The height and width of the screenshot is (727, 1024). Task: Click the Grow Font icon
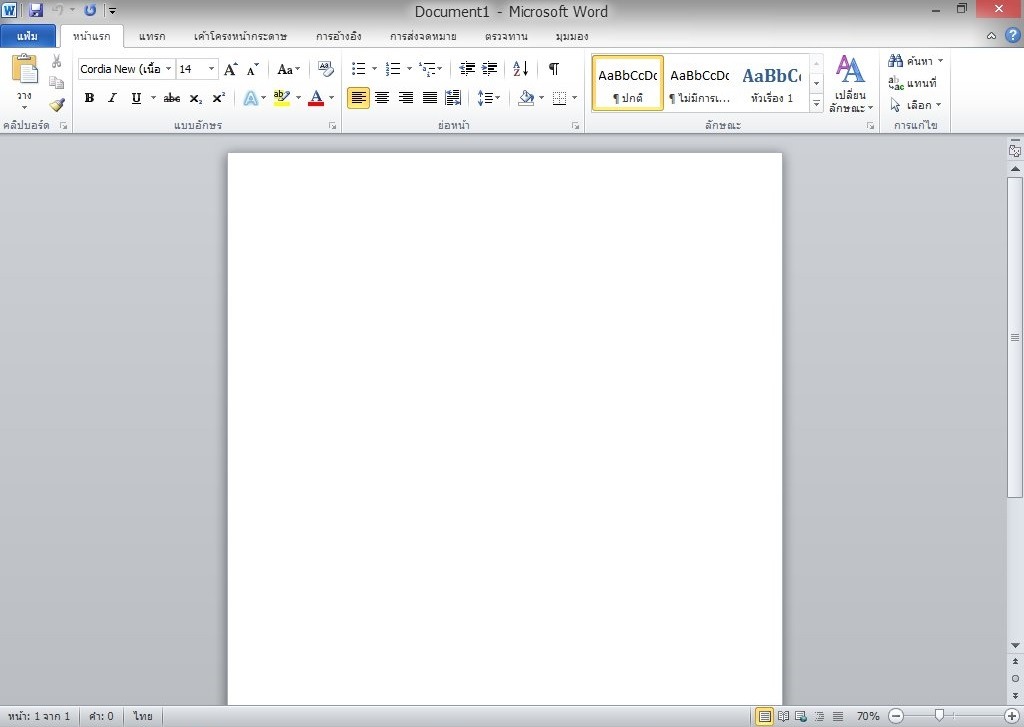[231, 69]
